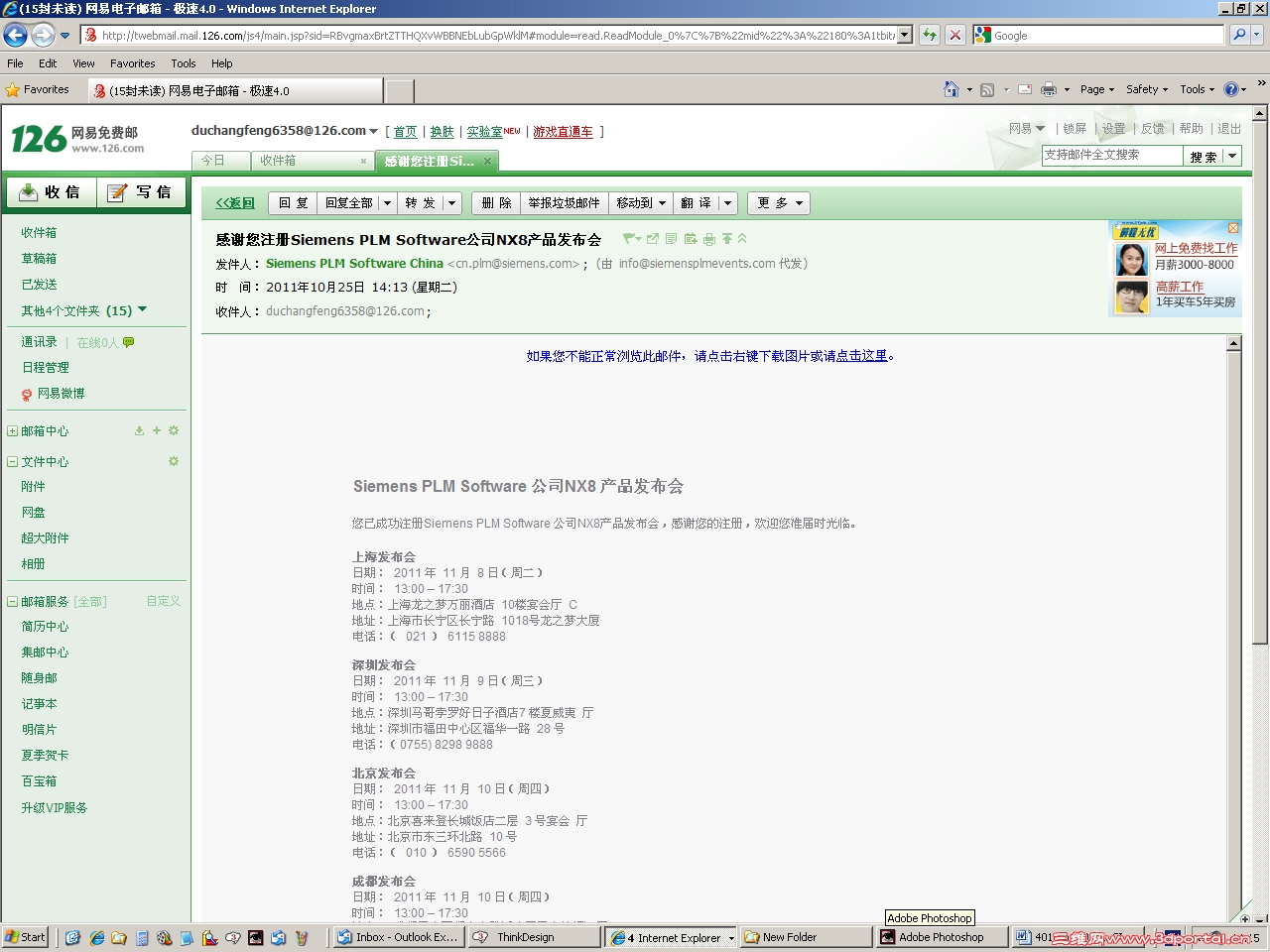Click the plus icon next to 邮箱中心

point(157,431)
